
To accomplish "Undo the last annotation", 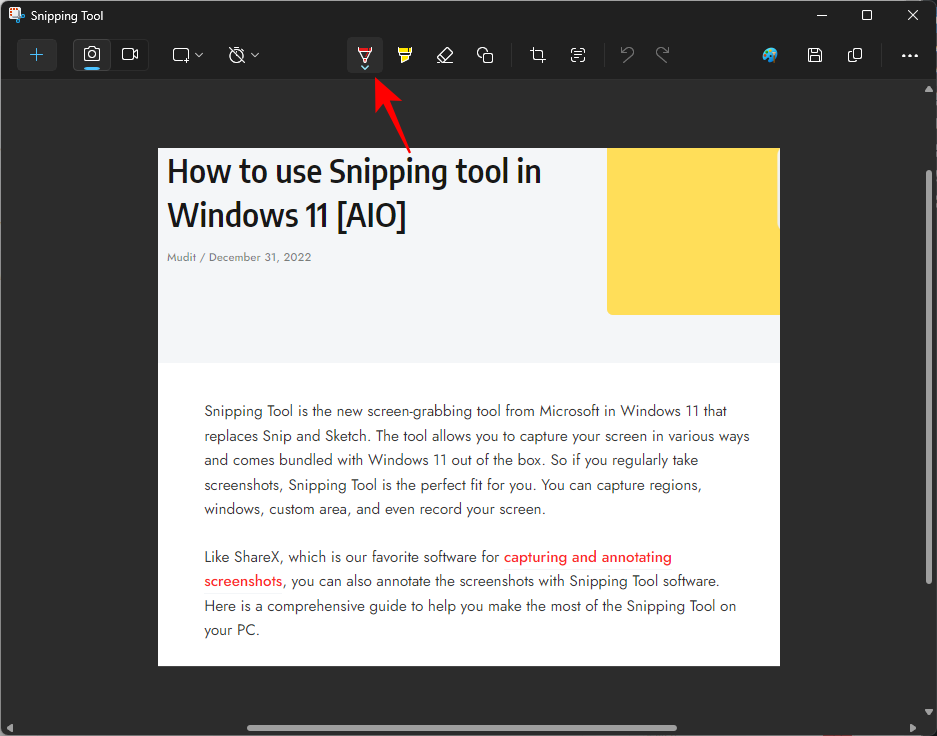I will click(627, 55).
